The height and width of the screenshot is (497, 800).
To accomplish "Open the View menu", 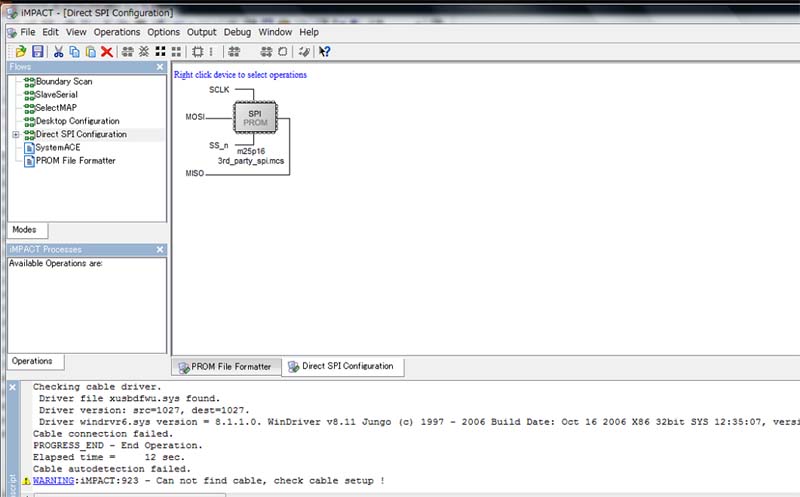I will (x=76, y=32).
